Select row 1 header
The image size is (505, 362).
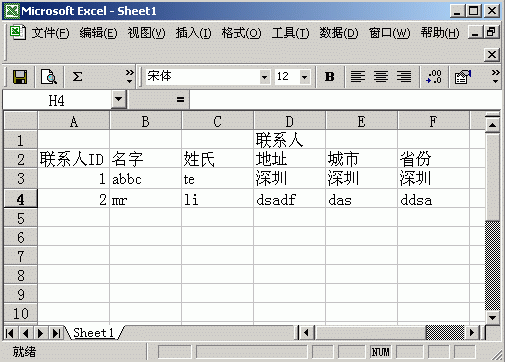point(21,140)
